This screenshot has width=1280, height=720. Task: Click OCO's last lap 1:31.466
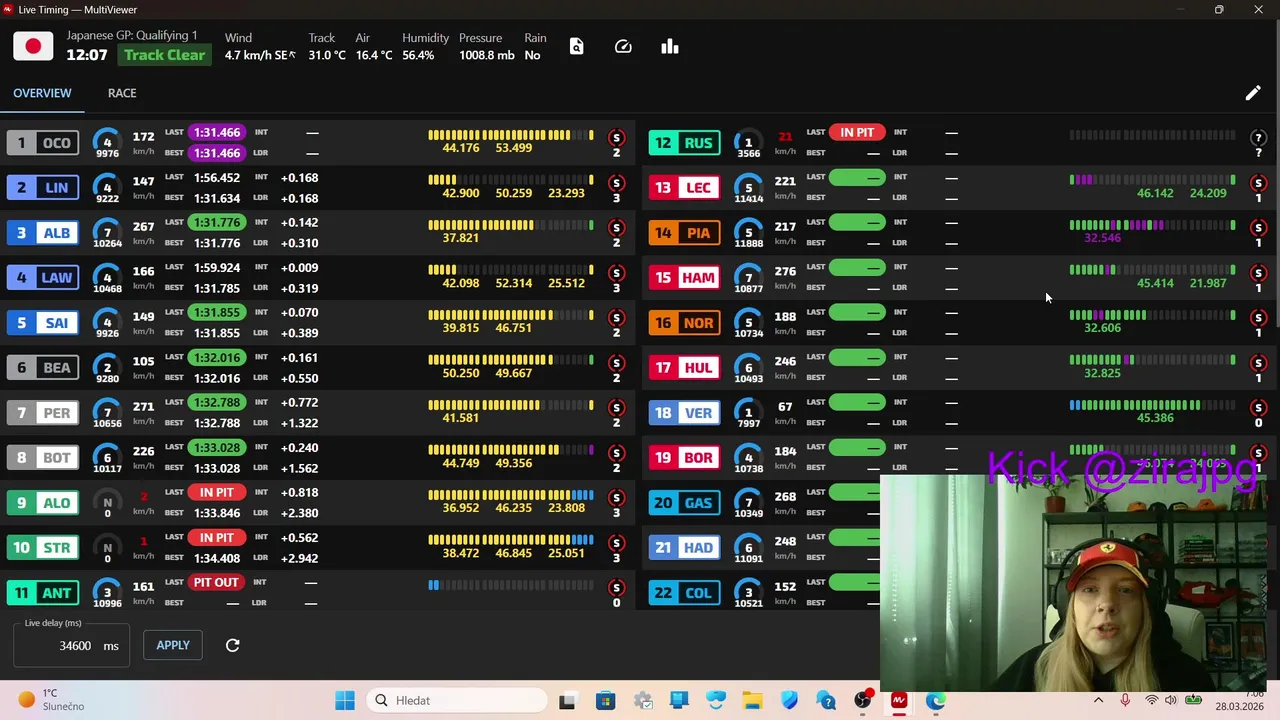click(x=216, y=132)
